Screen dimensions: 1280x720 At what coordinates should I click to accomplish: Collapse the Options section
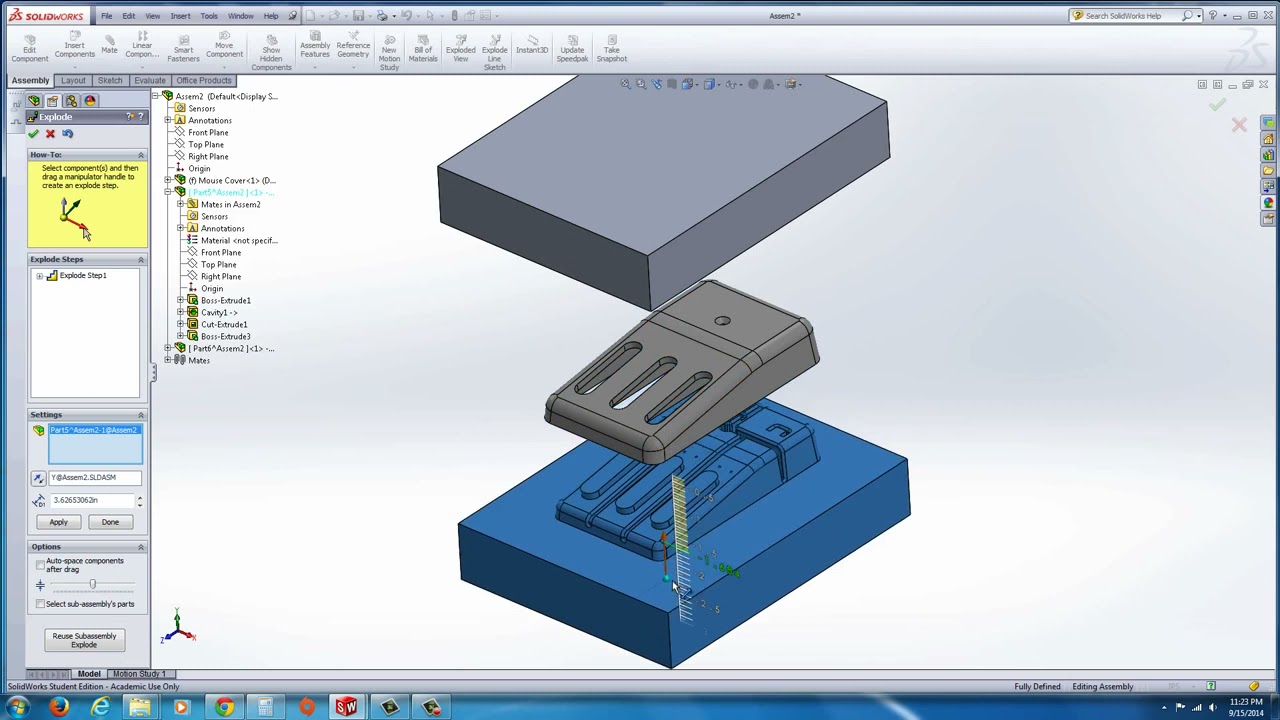tap(140, 547)
